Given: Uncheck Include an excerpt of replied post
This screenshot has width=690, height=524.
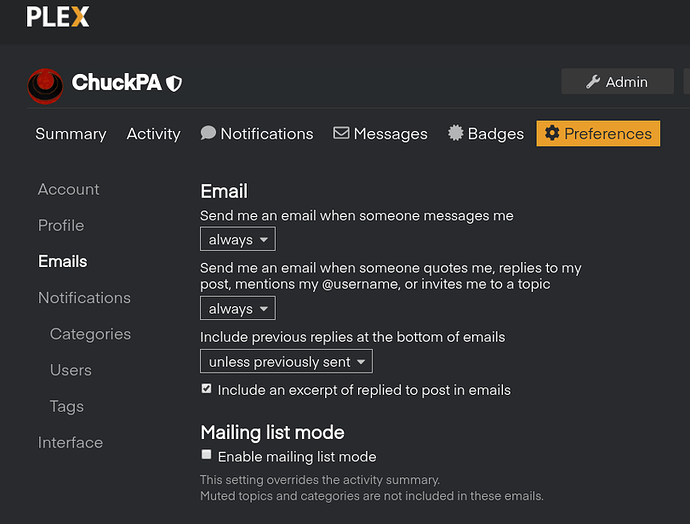Looking at the screenshot, I should pos(207,388).
